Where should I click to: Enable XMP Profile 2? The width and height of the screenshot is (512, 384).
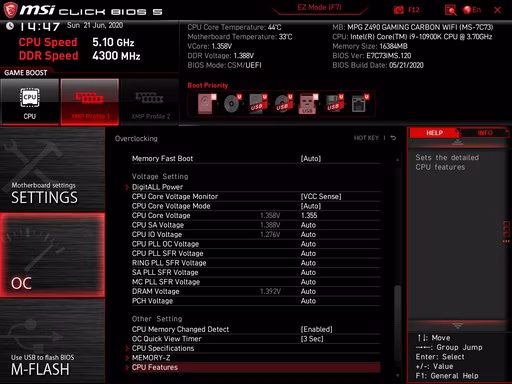point(150,102)
